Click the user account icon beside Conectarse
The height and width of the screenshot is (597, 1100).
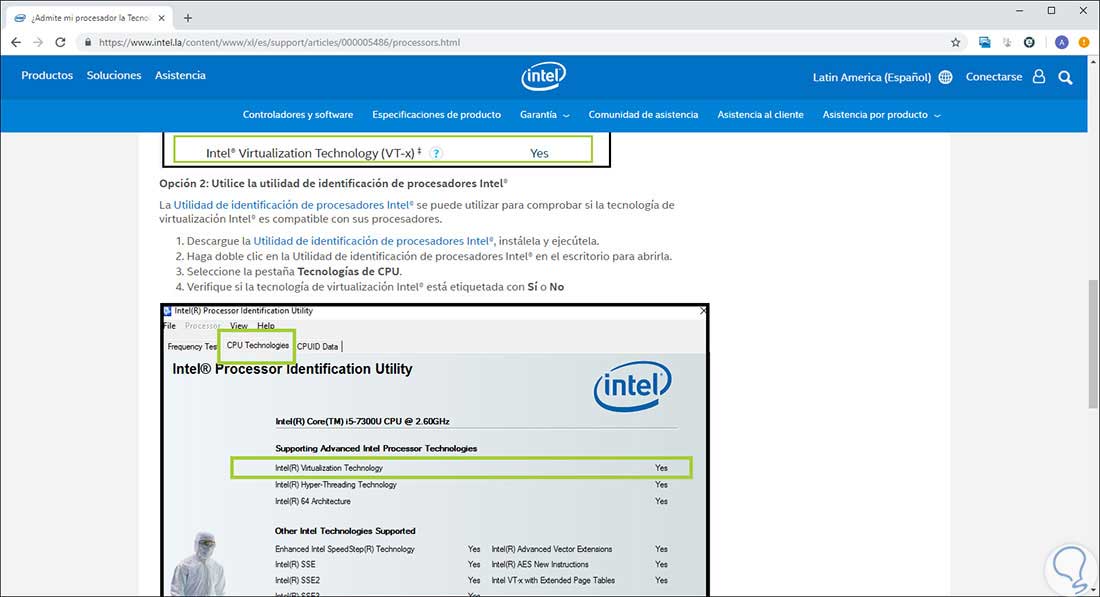[x=1039, y=76]
